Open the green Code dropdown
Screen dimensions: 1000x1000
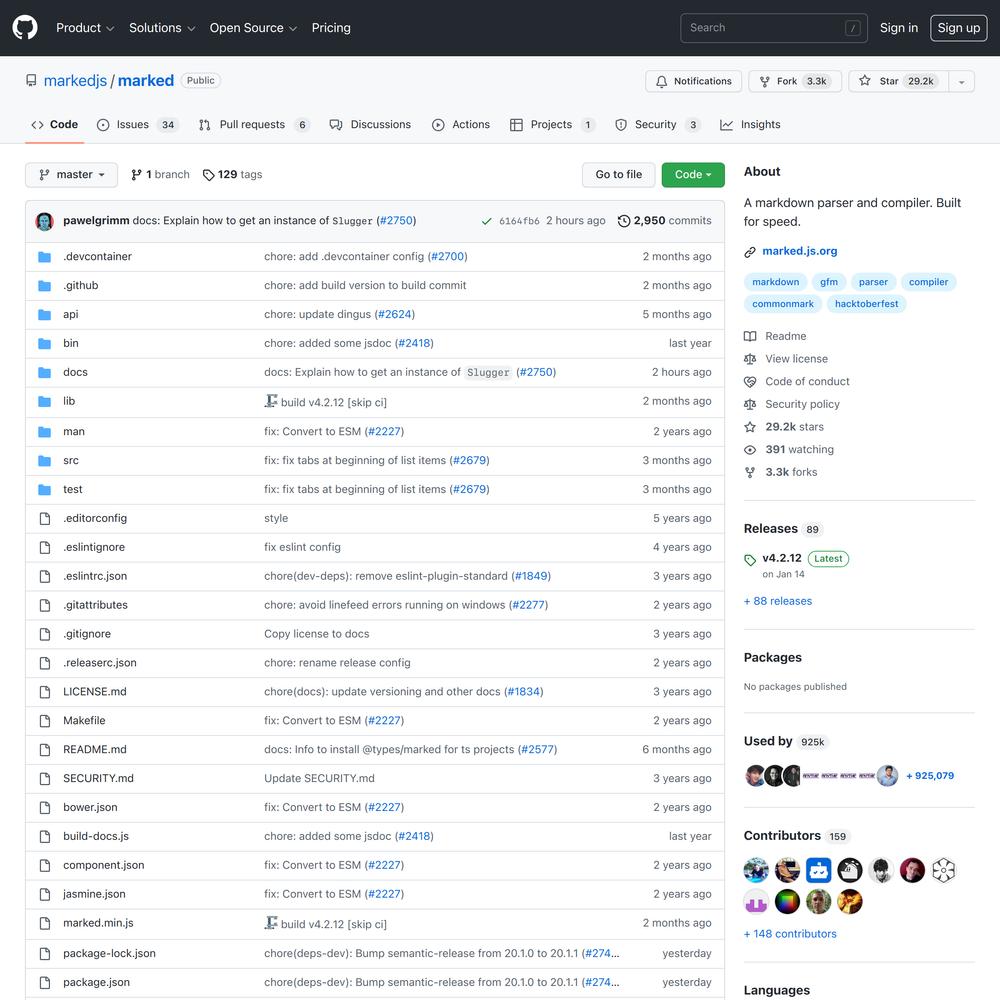tap(693, 175)
